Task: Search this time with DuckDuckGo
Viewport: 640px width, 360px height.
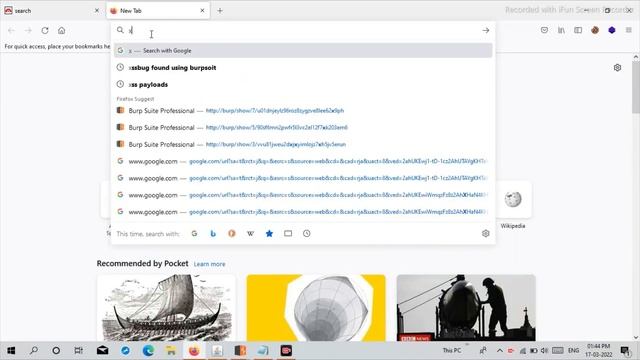Action: pos(232,233)
